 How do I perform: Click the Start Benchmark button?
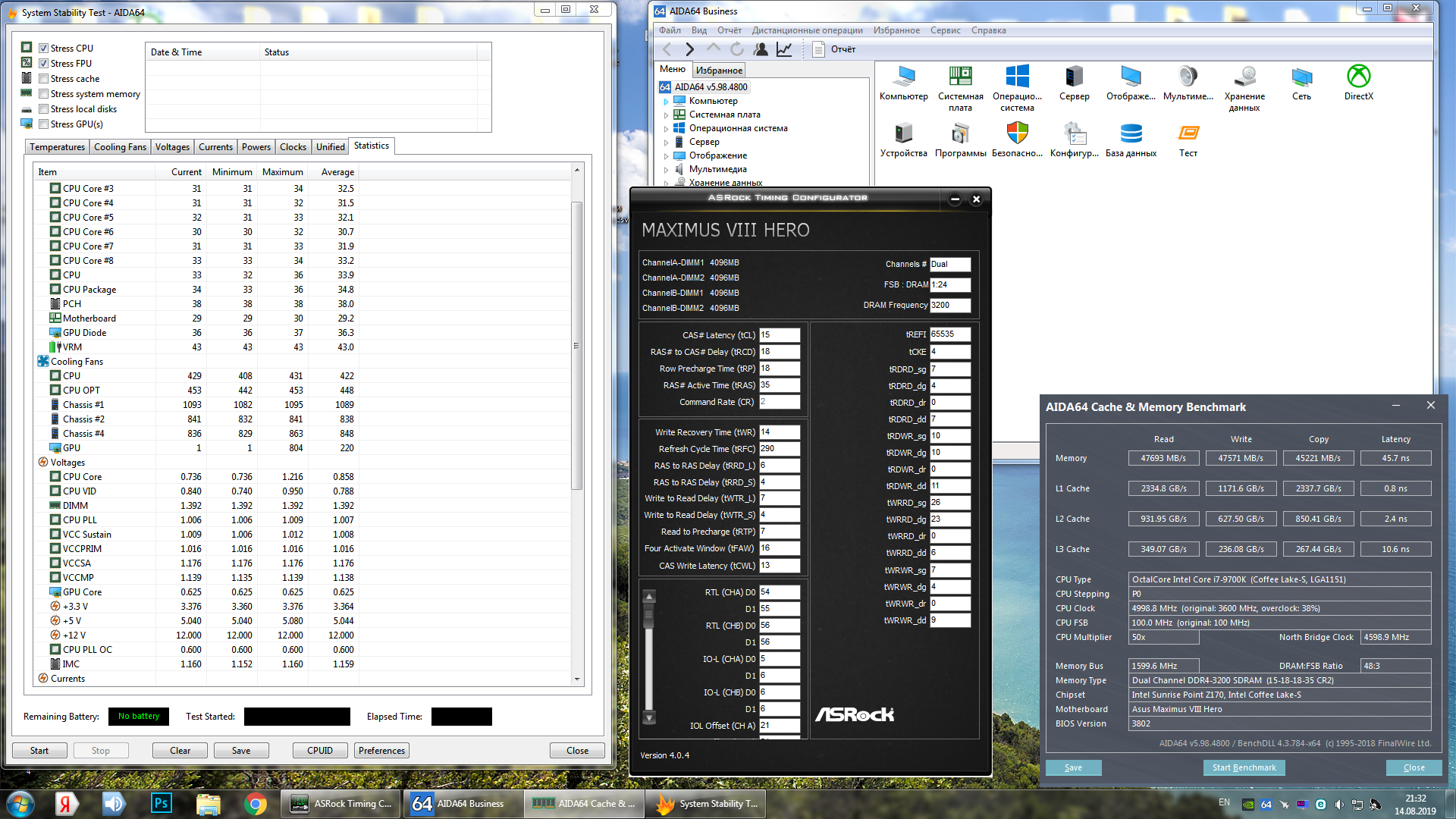pyautogui.click(x=1244, y=767)
